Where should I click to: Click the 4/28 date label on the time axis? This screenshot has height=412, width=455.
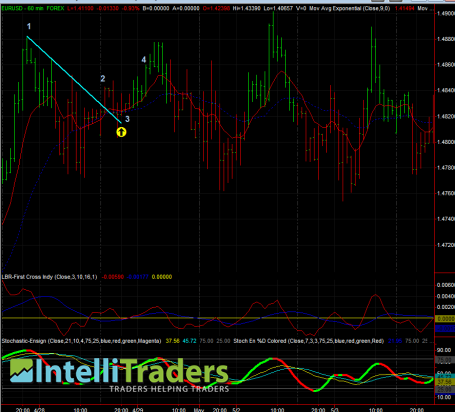pos(39,410)
